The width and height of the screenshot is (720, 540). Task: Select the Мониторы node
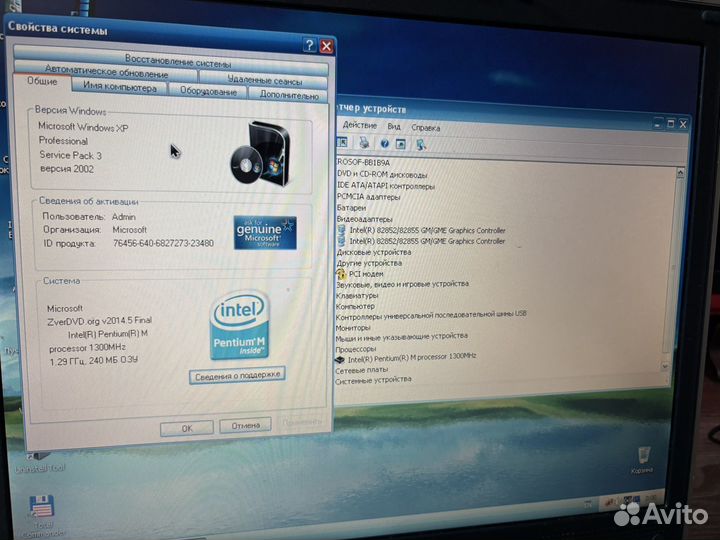353,328
